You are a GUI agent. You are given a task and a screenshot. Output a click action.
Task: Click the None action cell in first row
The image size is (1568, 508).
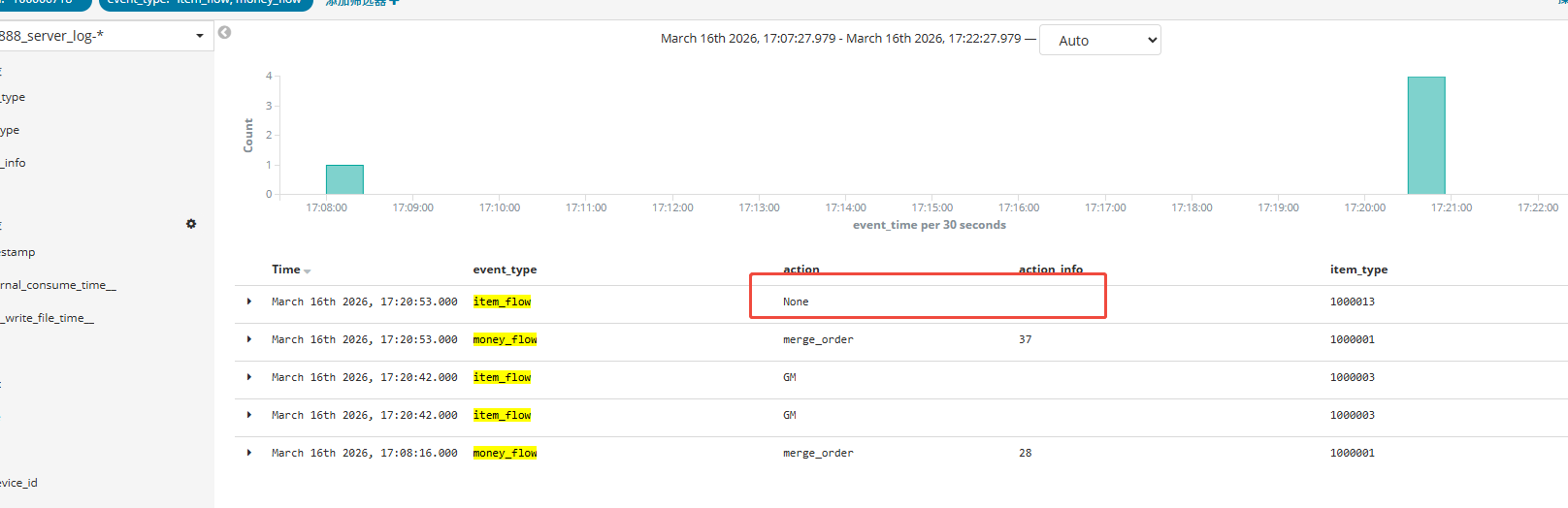coord(796,302)
